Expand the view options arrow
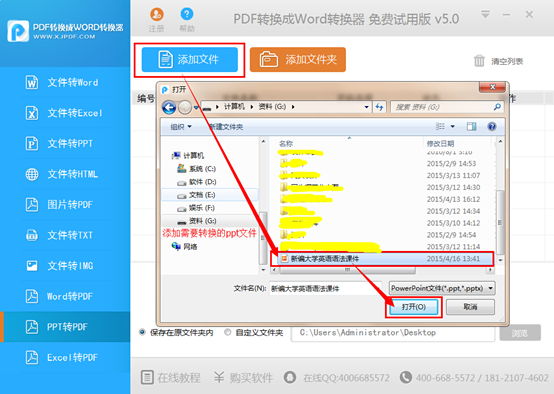The height and width of the screenshot is (394, 554). [x=453, y=127]
